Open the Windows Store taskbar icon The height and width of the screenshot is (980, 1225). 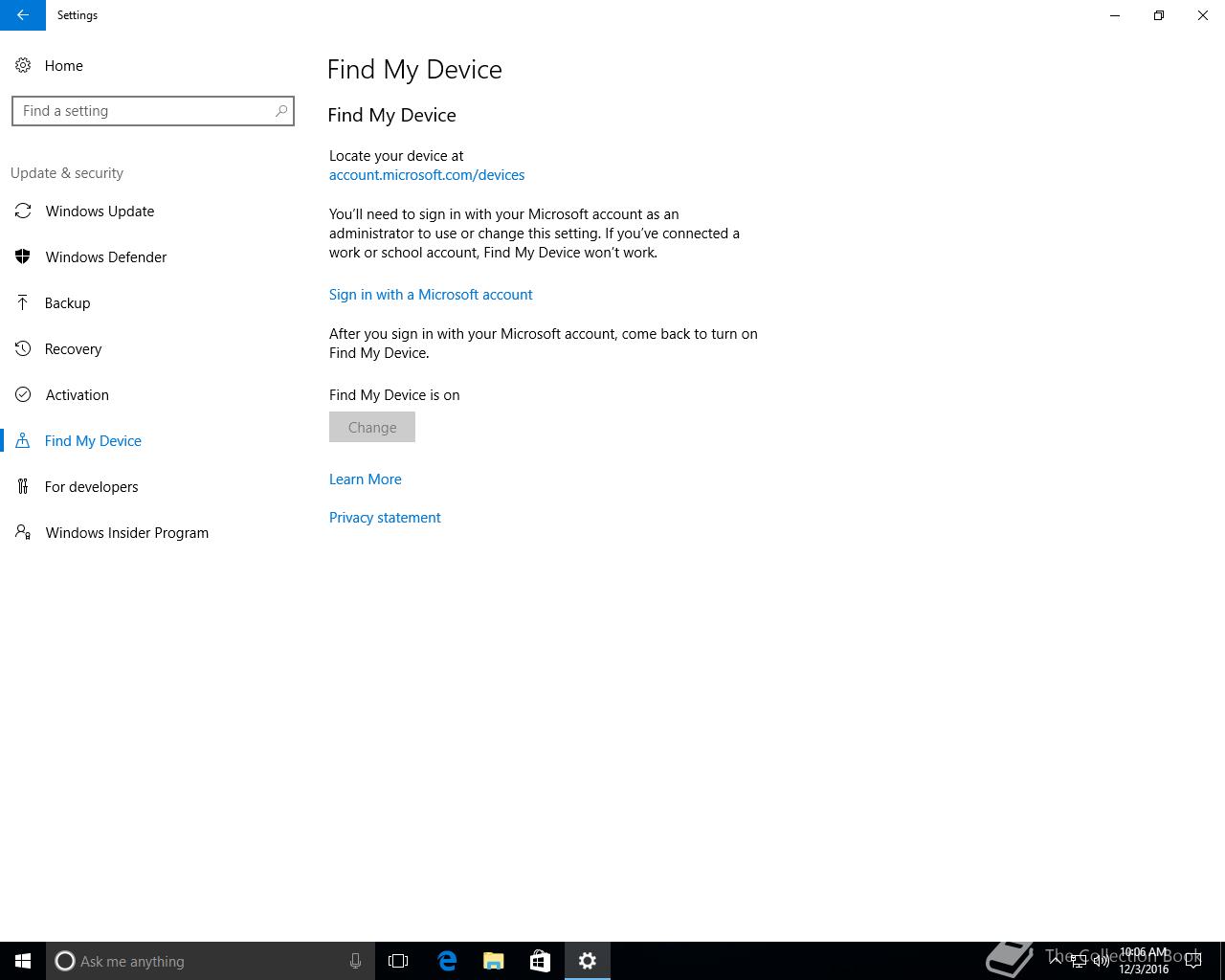pos(540,961)
